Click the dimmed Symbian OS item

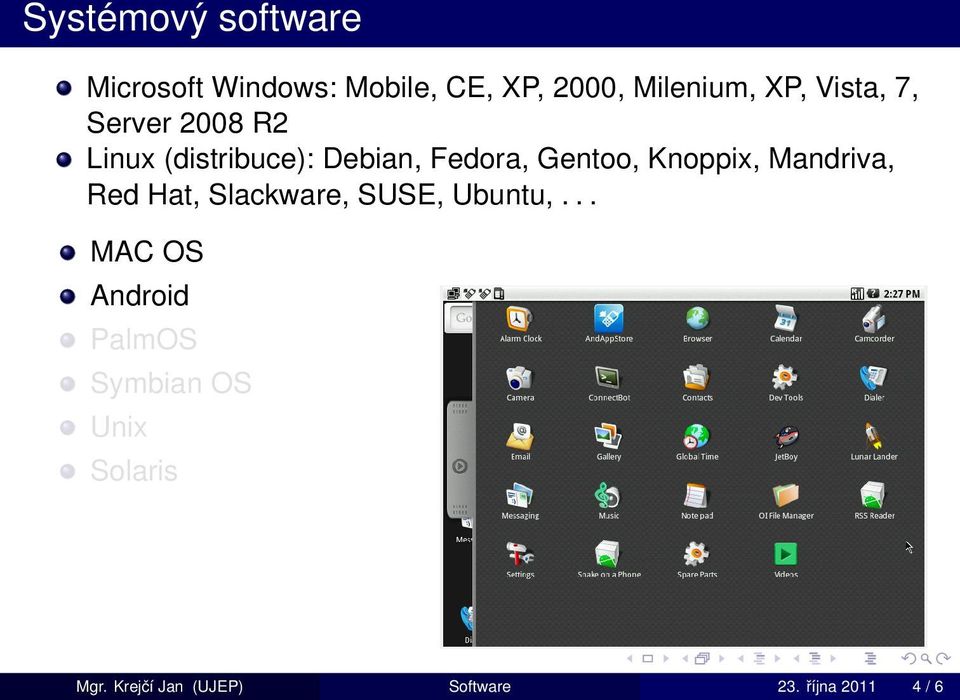(x=171, y=383)
